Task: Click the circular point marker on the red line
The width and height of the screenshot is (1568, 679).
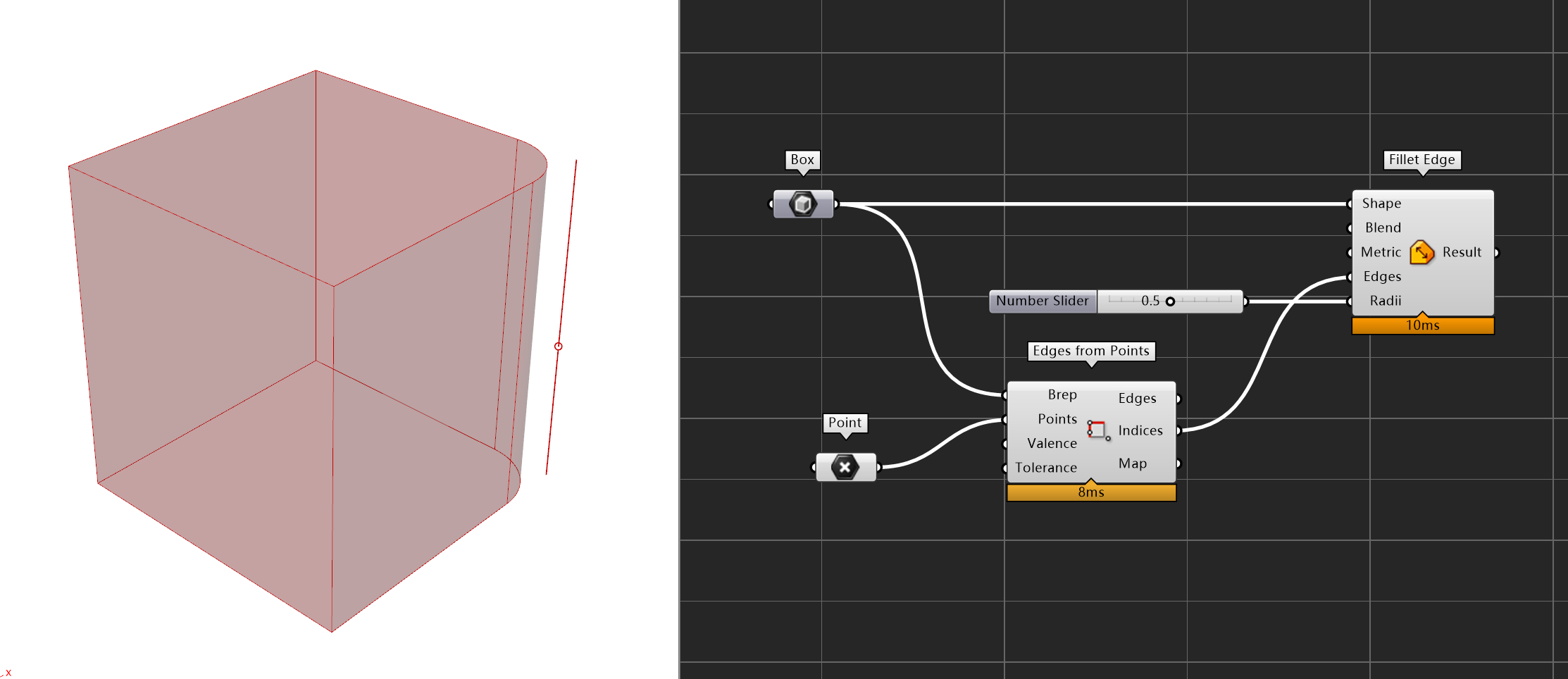Action: click(559, 347)
